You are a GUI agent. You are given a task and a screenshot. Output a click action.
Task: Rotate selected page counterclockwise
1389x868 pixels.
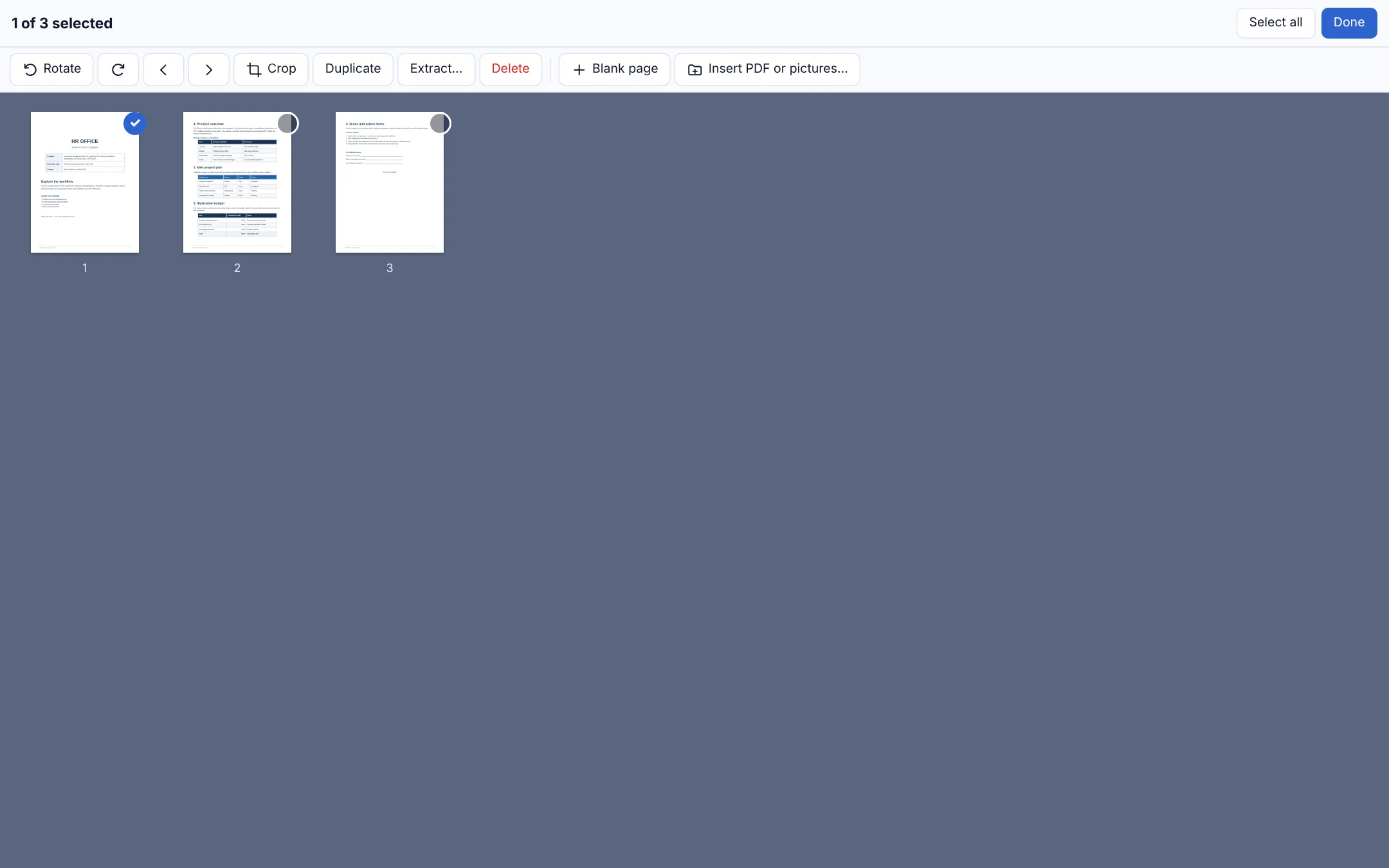(x=51, y=69)
